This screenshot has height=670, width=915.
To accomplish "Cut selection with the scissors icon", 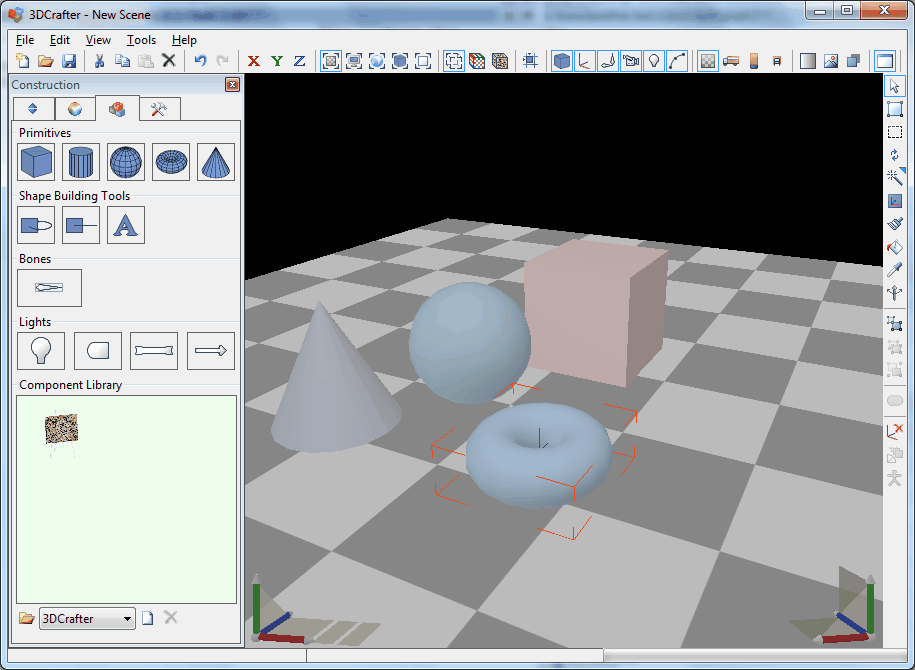I will point(99,61).
